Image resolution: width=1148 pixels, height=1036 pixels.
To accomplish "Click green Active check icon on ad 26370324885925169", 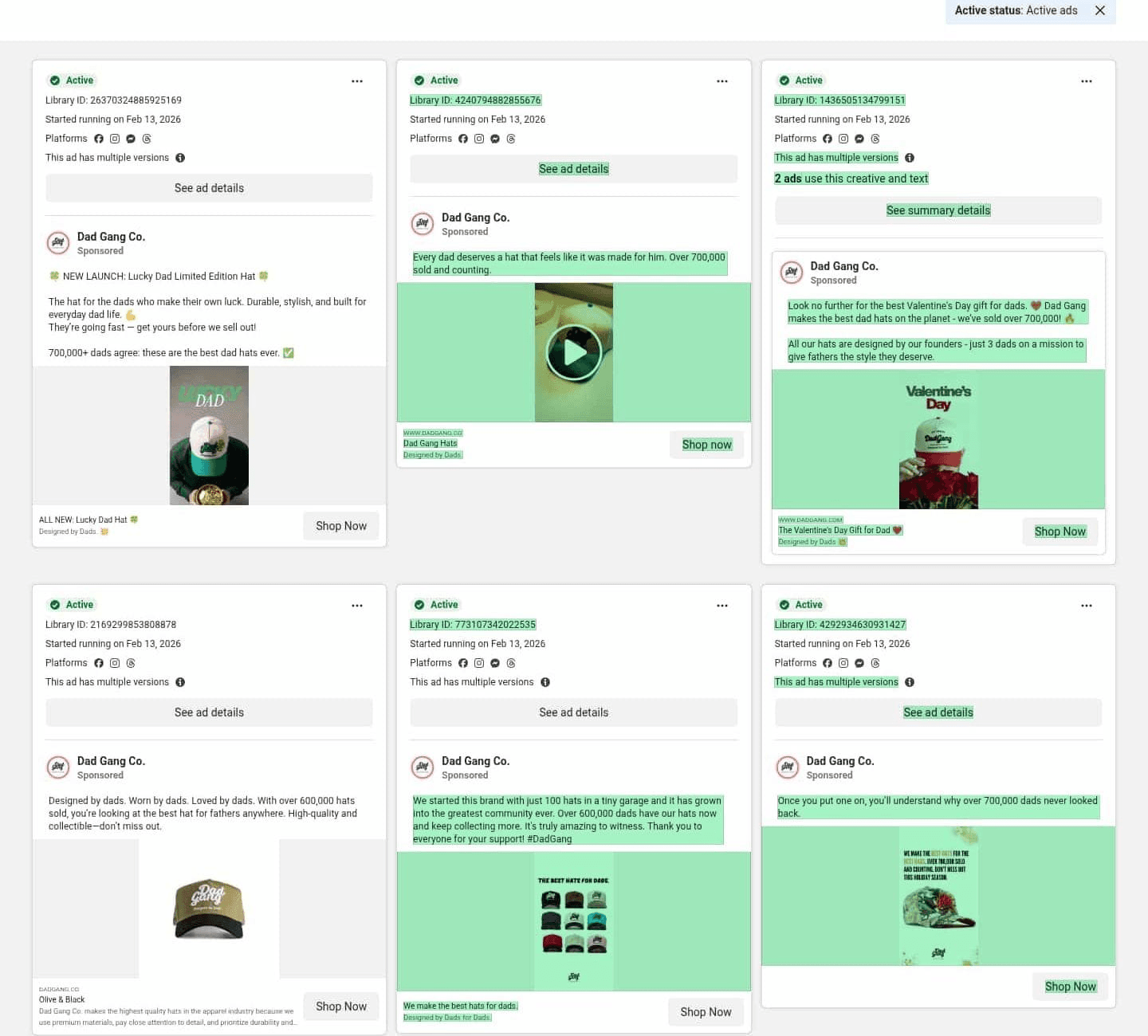I will (x=55, y=80).
